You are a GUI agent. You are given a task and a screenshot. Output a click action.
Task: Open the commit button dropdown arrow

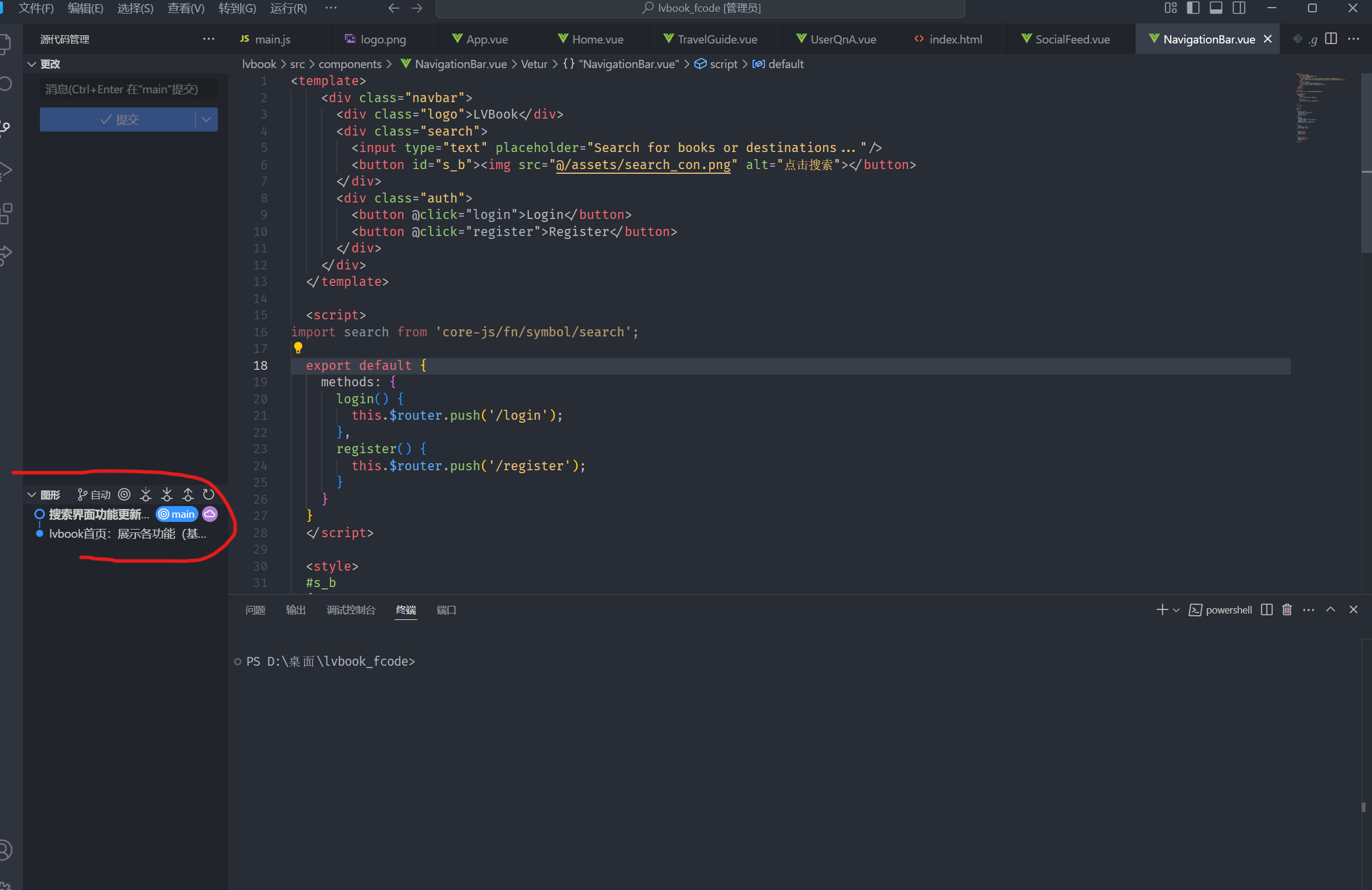pos(206,119)
